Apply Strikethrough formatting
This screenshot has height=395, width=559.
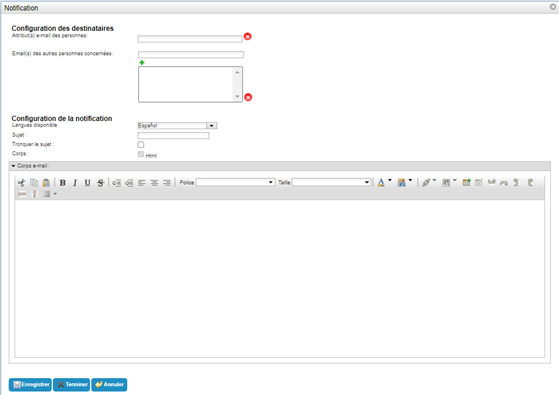pyautogui.click(x=101, y=183)
